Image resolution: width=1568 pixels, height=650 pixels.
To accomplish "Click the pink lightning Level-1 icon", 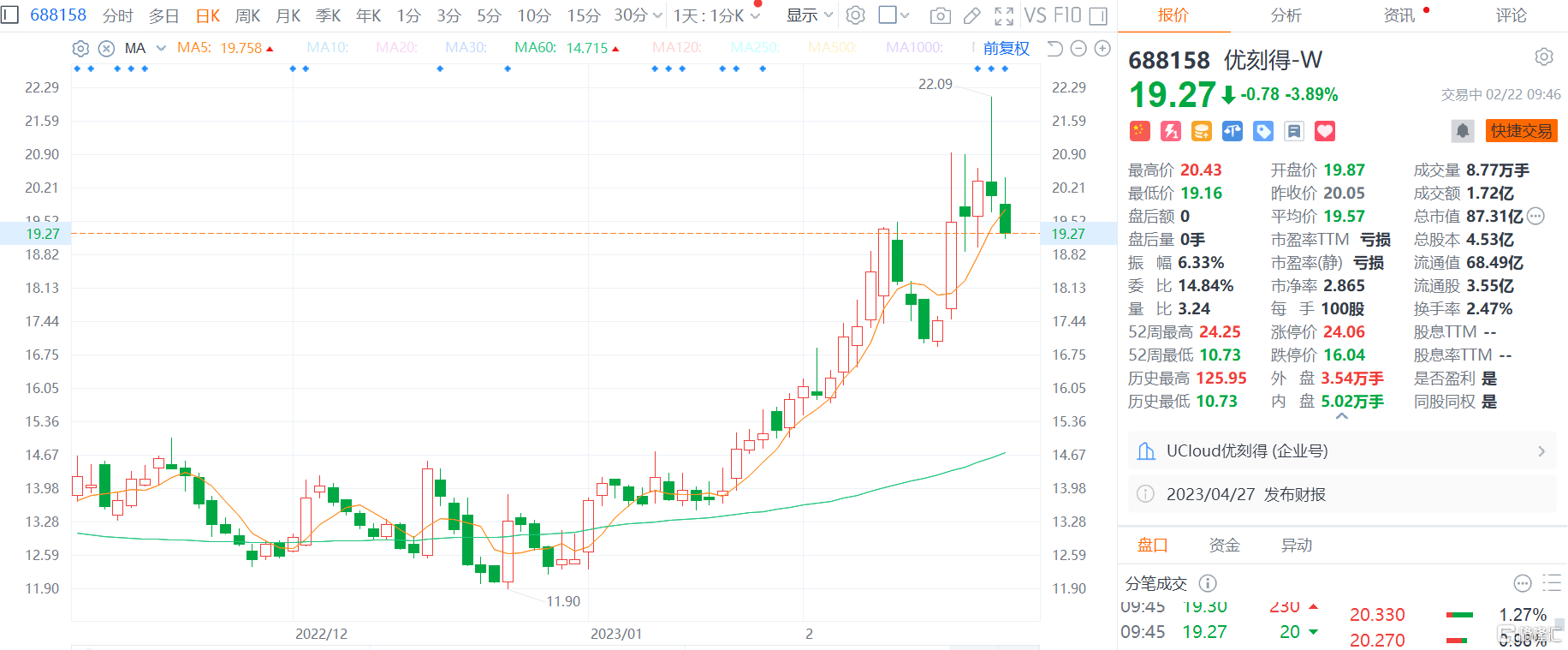I will tap(1170, 131).
